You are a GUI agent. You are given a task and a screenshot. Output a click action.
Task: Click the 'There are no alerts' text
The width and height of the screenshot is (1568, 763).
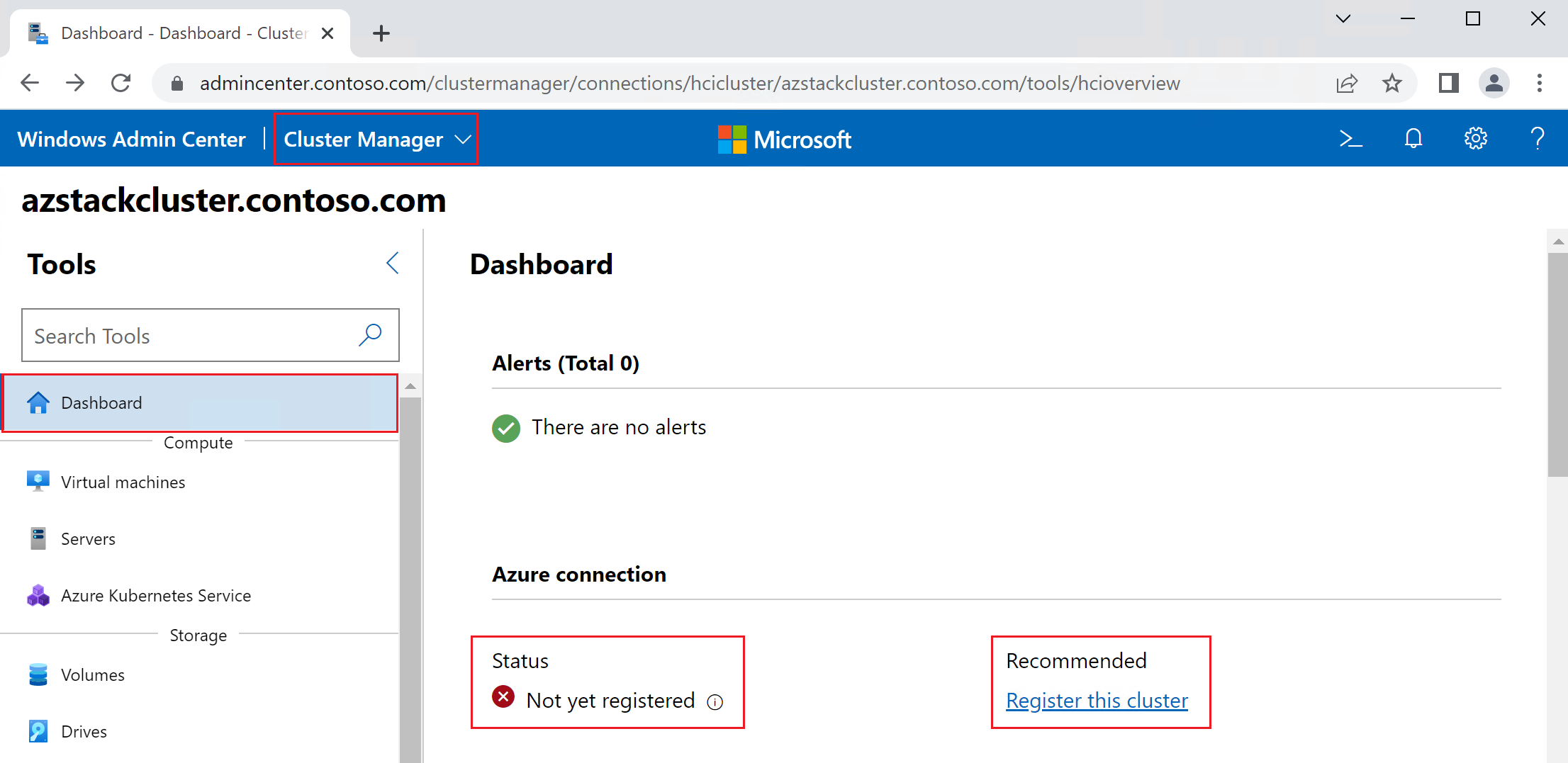(x=619, y=427)
